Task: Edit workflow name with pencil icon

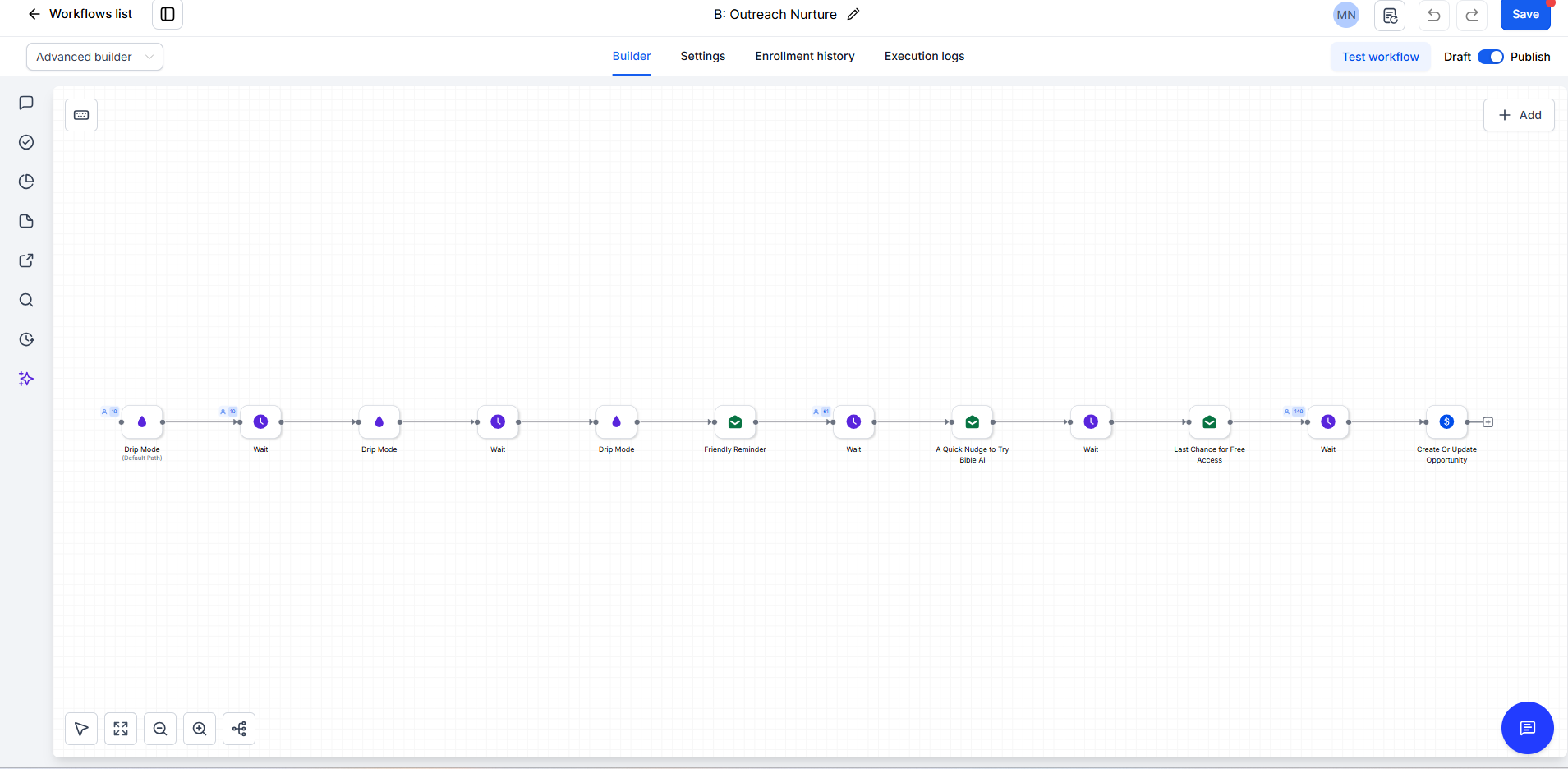Action: click(853, 14)
